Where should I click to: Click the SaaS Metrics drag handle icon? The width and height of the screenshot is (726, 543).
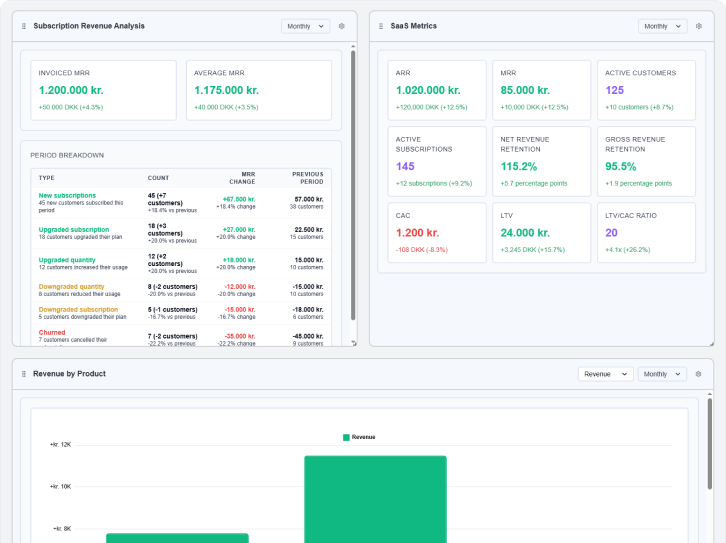(x=381, y=27)
